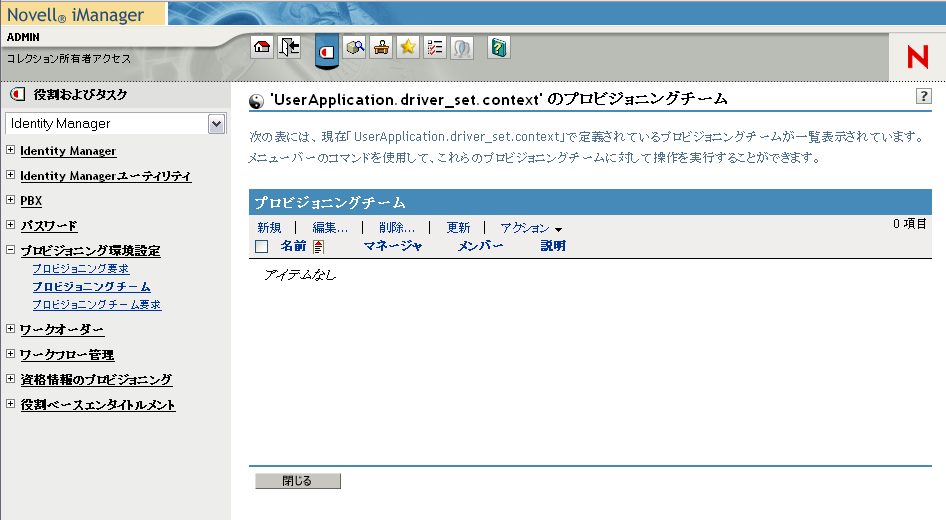Viewport: 946px width, 520px height.
Task: Expand the 資格情報のプロビジョニング node
Action: click(10, 378)
